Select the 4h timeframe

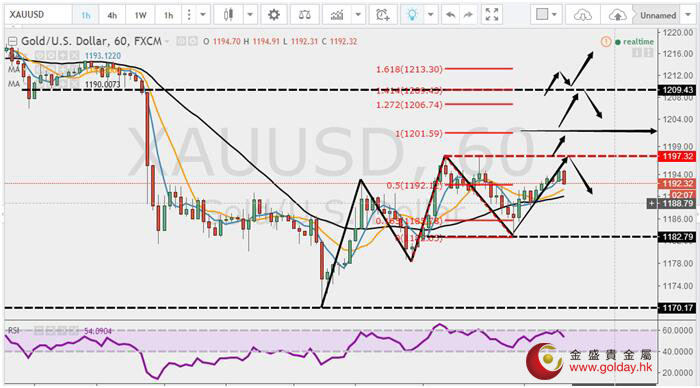pos(112,16)
